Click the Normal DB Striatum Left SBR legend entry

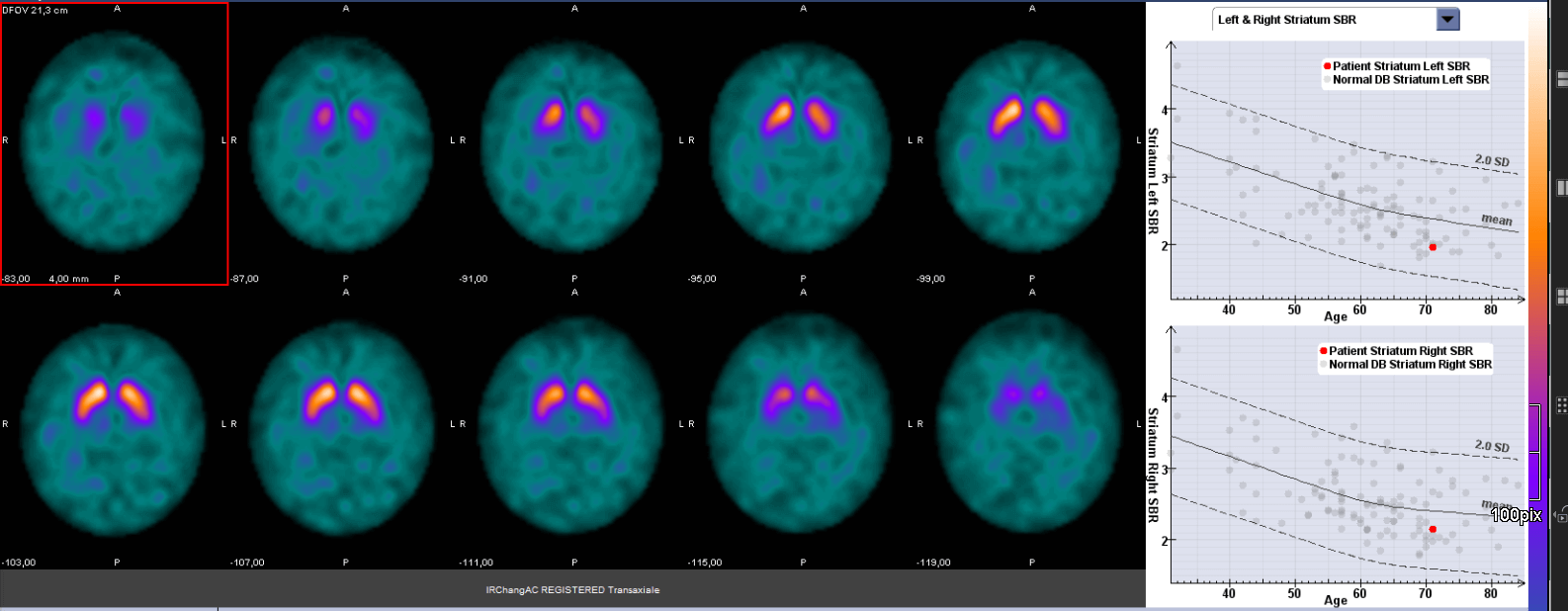(x=1409, y=80)
